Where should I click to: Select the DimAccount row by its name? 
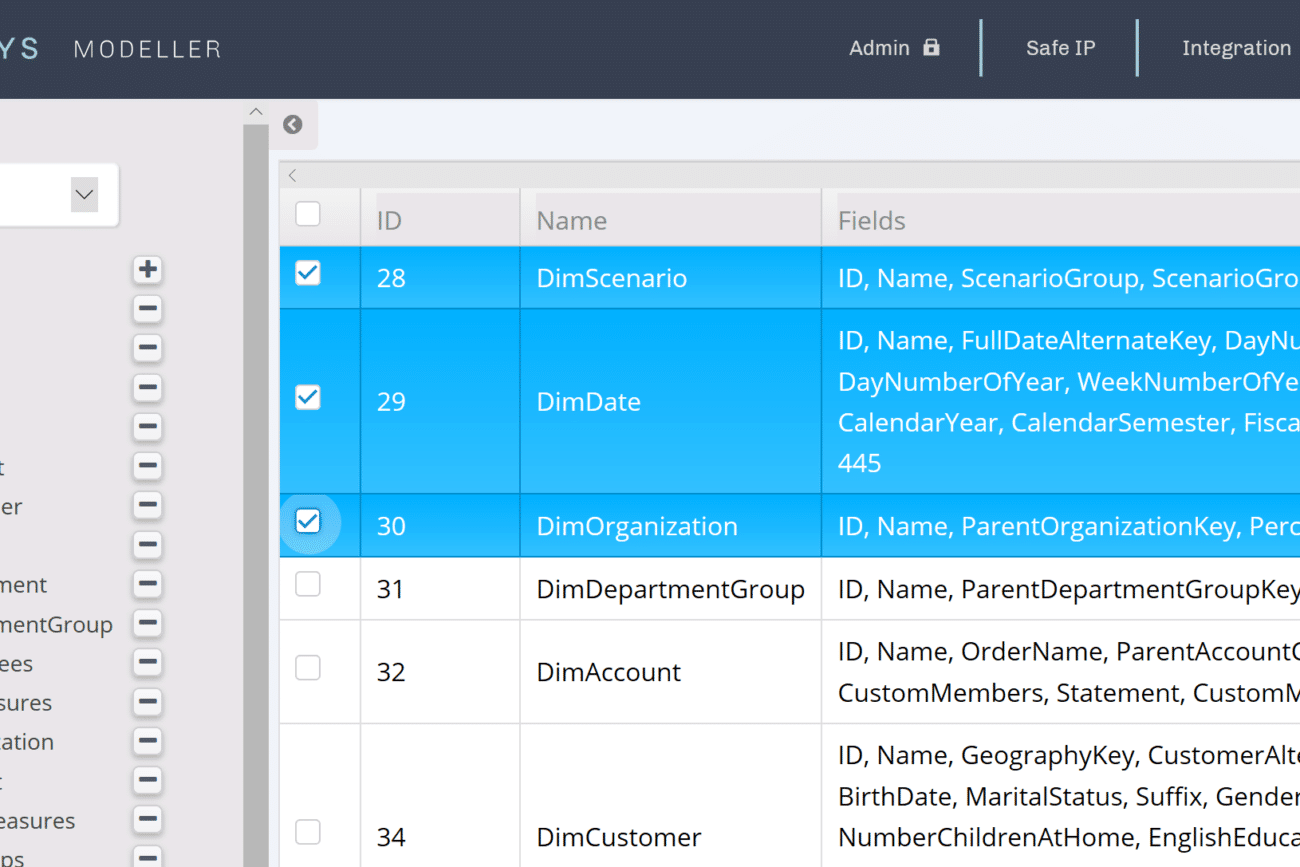tap(608, 672)
